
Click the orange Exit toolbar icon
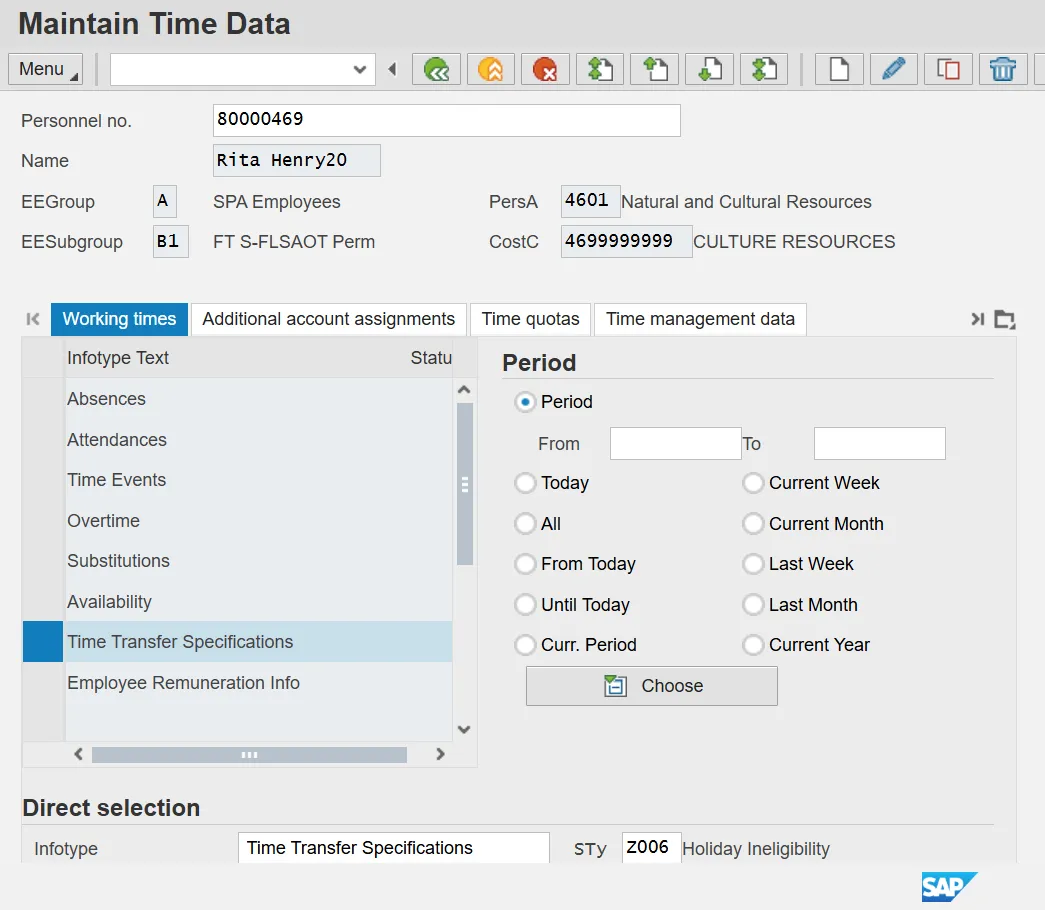pos(491,69)
